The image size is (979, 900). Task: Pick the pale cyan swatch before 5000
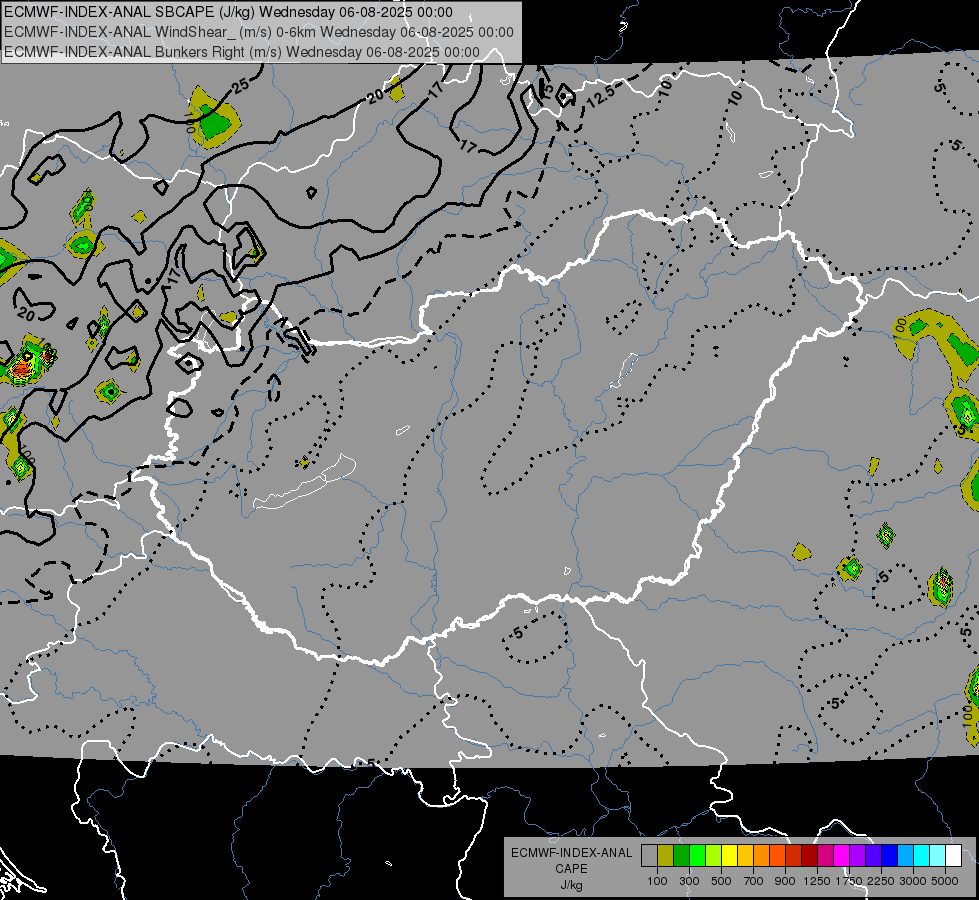coord(938,856)
